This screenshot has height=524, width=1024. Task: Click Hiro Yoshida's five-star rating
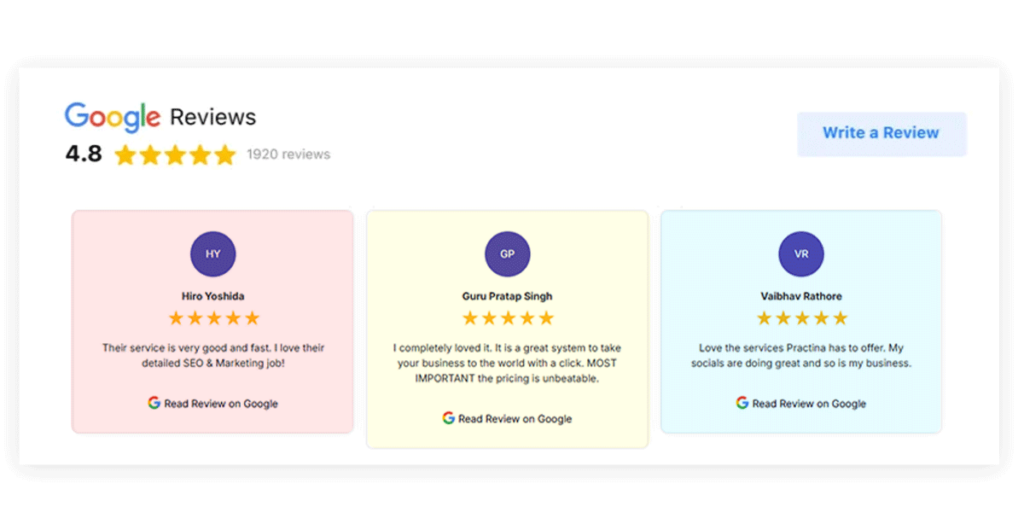[213, 318]
